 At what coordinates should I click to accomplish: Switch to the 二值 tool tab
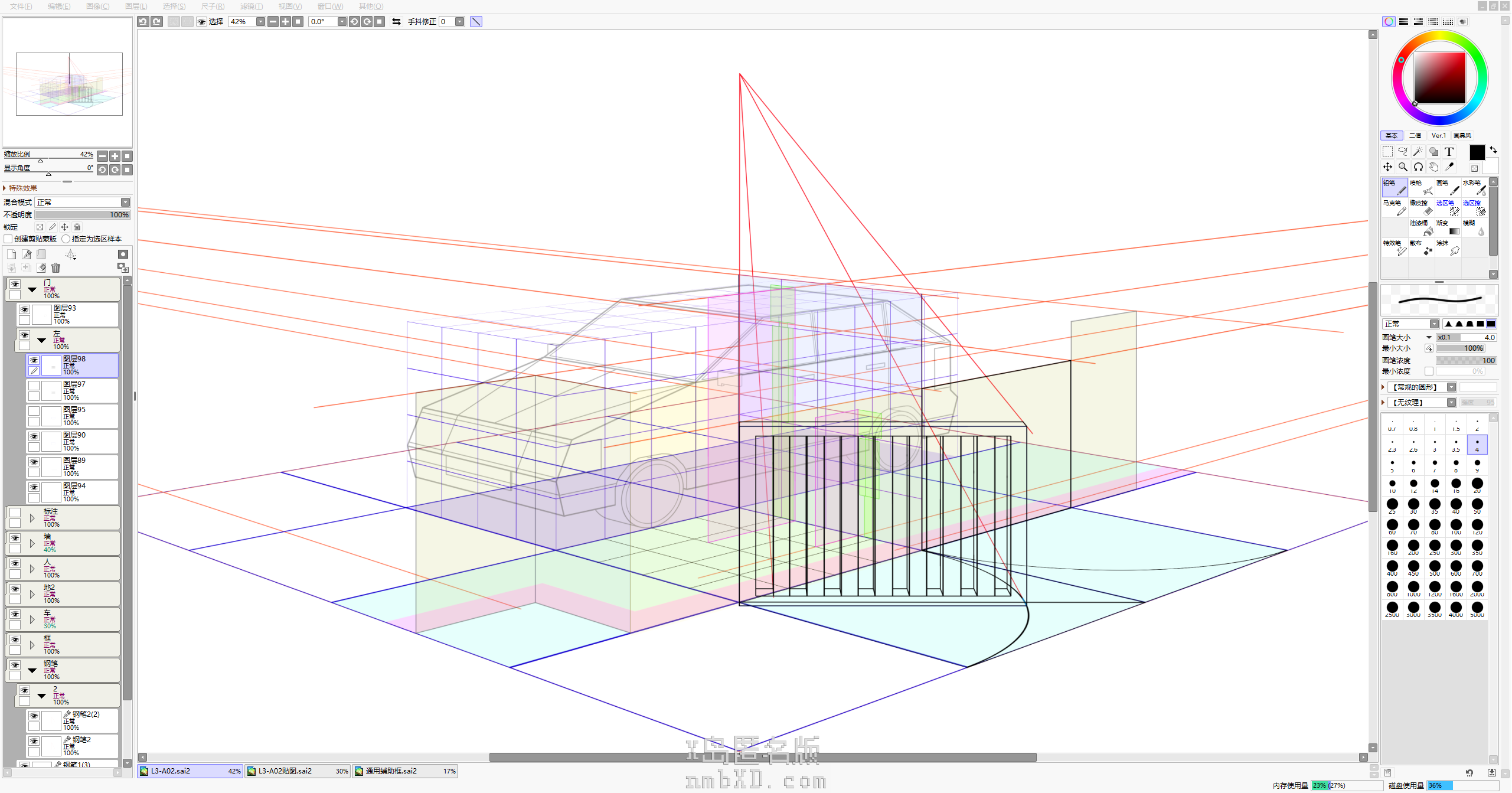pyautogui.click(x=1415, y=136)
